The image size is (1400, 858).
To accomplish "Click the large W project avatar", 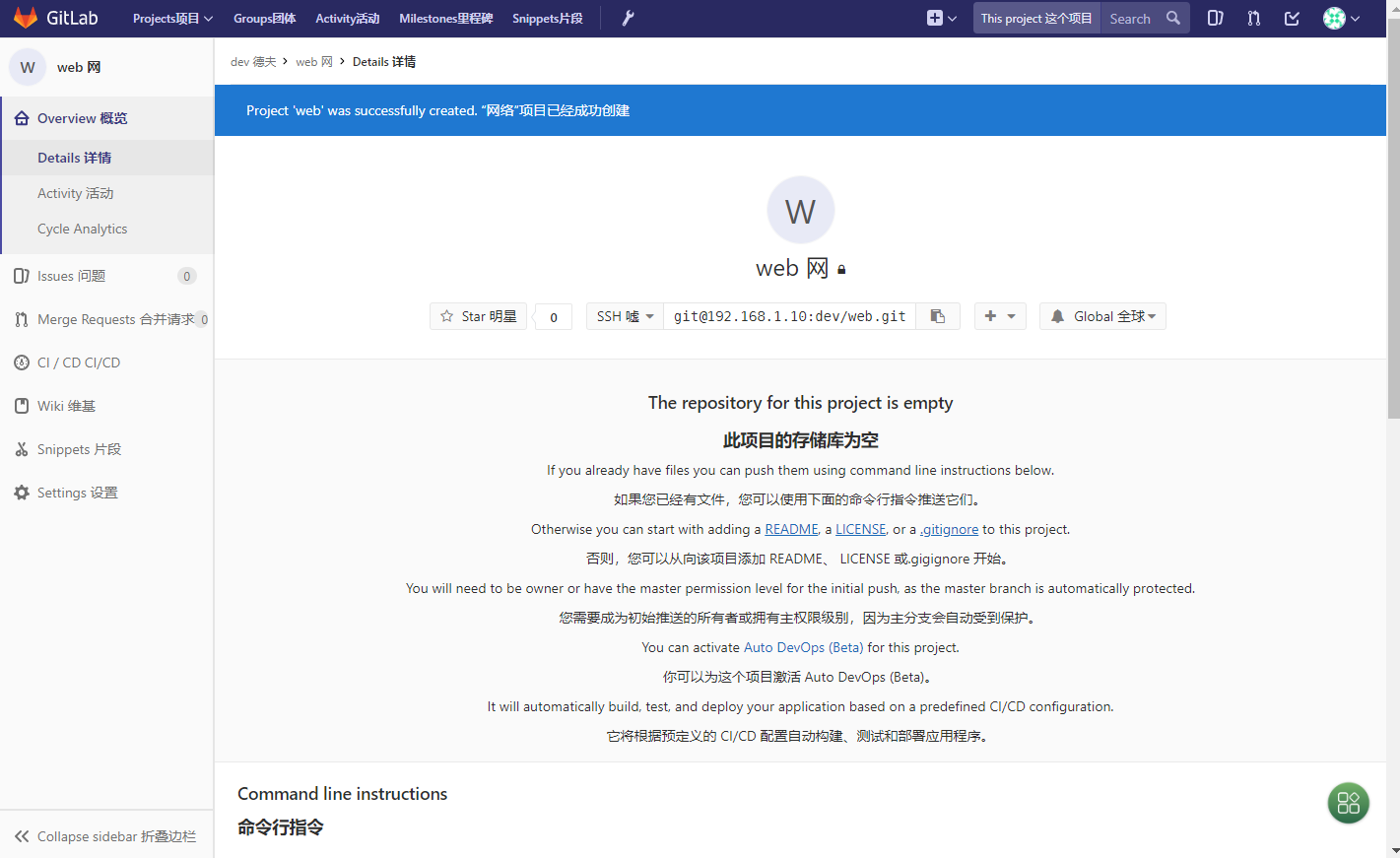I will 801,210.
